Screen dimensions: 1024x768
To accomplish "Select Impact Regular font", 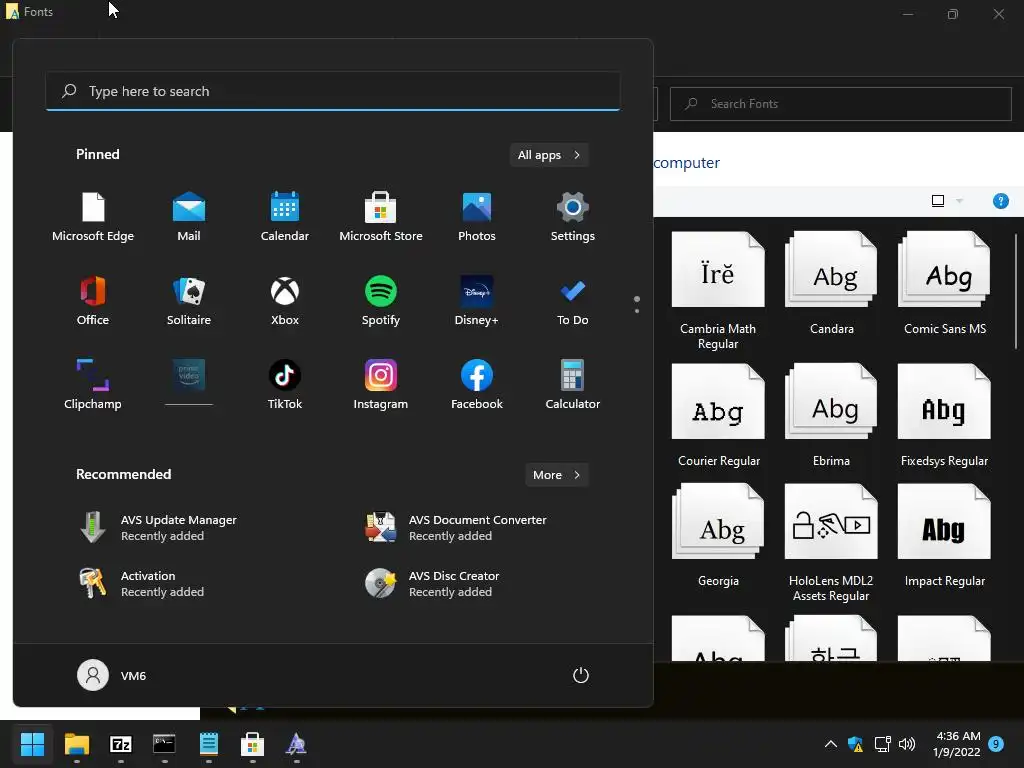I will (x=944, y=536).
